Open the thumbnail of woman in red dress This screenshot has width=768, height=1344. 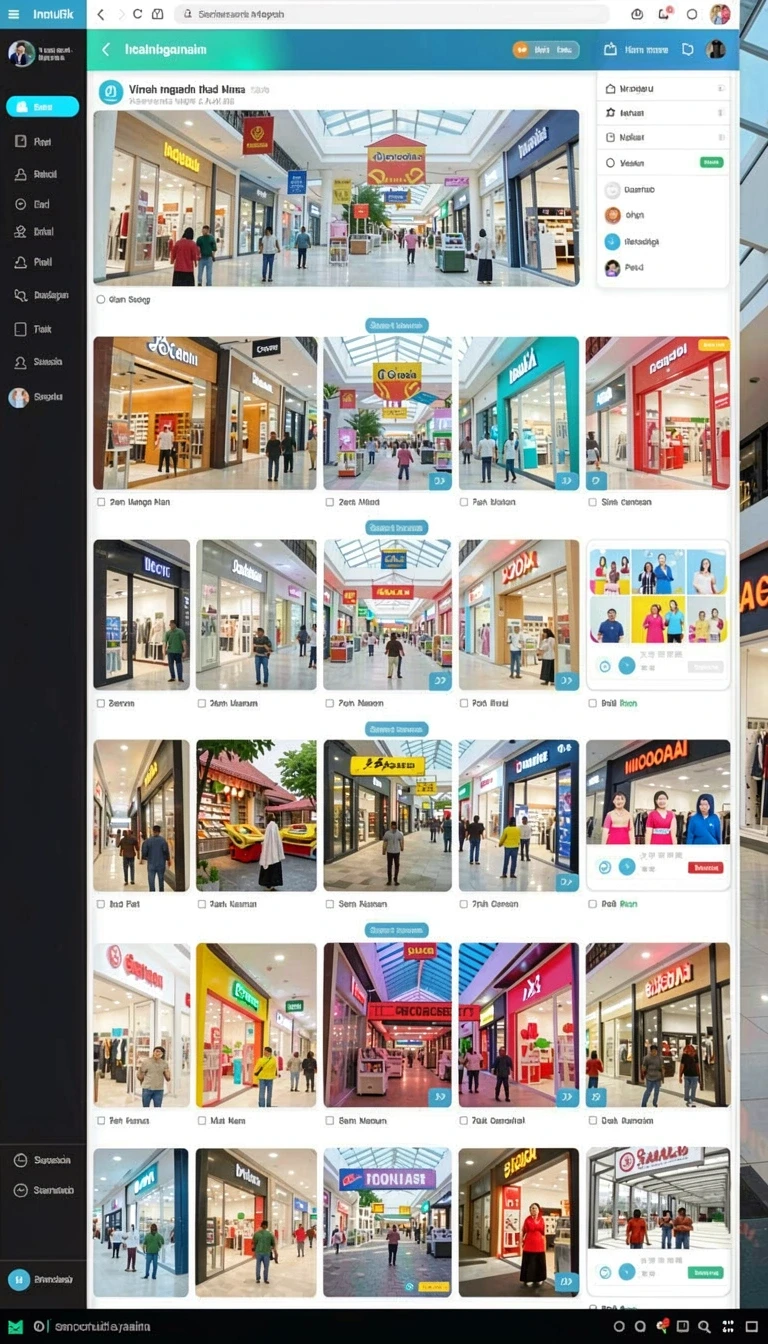click(518, 1223)
